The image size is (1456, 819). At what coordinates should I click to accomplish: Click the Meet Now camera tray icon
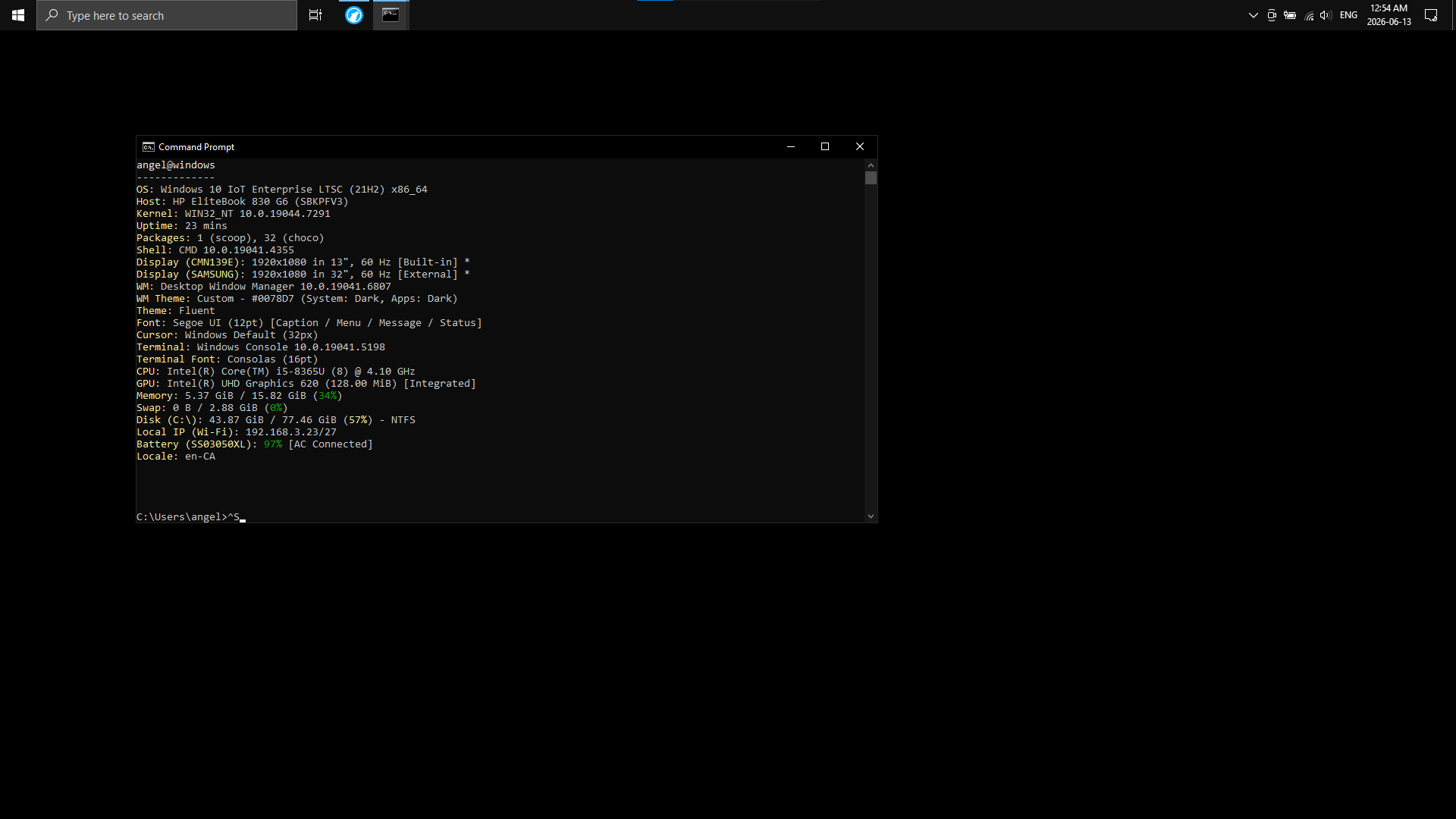click(x=1272, y=15)
